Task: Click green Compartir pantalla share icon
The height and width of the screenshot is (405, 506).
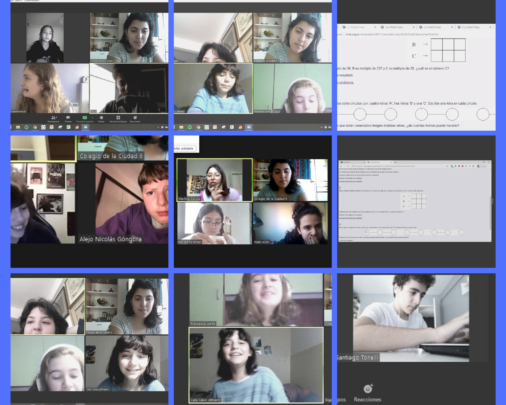Action: coord(85,118)
